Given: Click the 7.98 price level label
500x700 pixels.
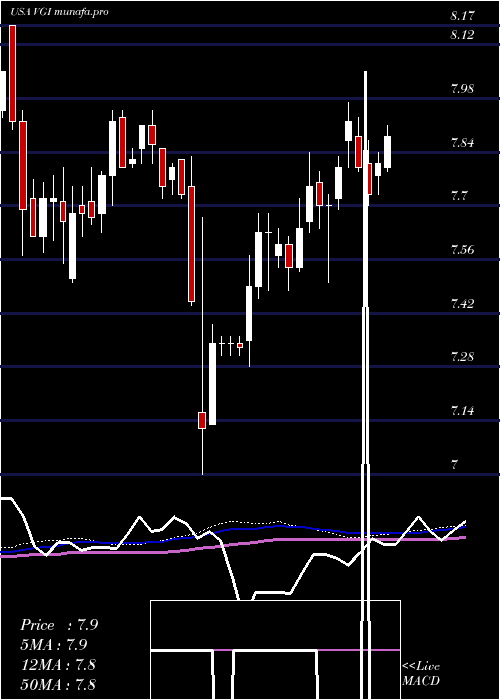Looking at the screenshot, I should click(462, 89).
